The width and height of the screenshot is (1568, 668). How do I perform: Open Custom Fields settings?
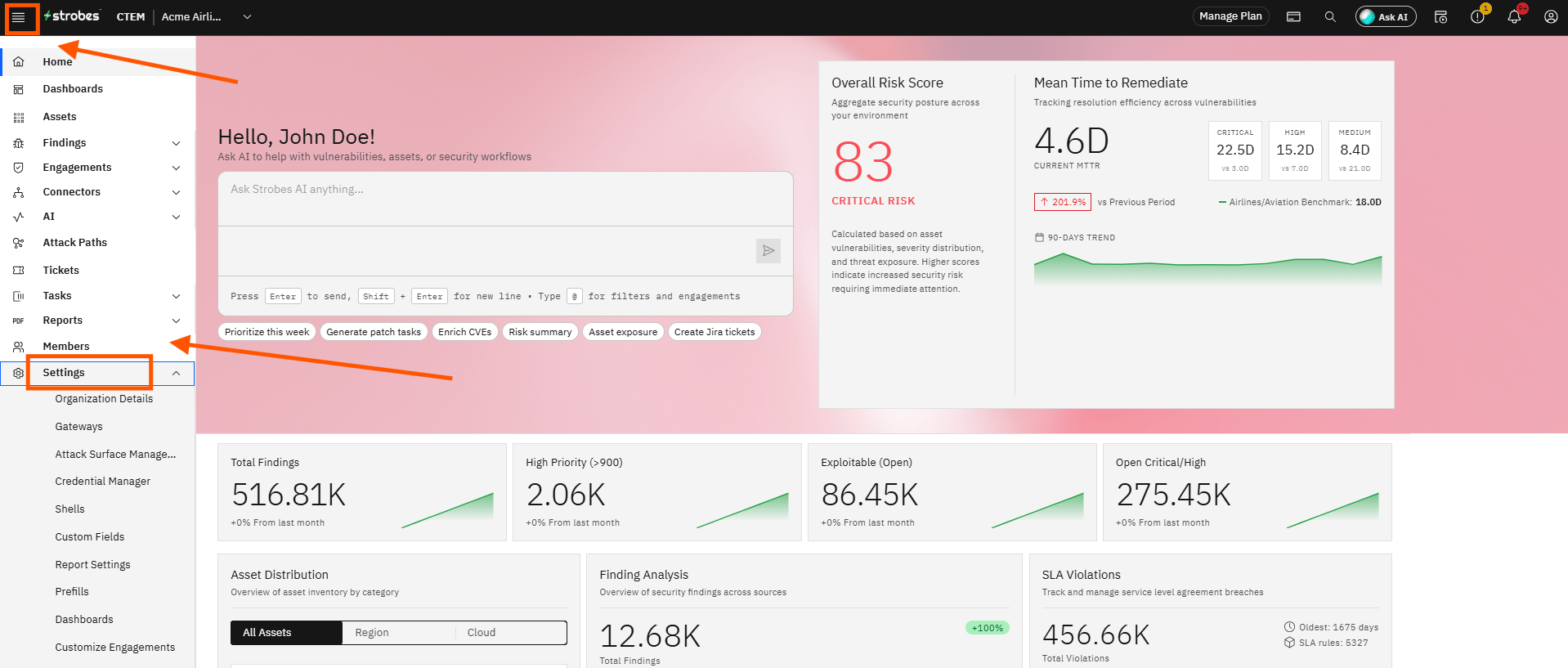point(90,537)
